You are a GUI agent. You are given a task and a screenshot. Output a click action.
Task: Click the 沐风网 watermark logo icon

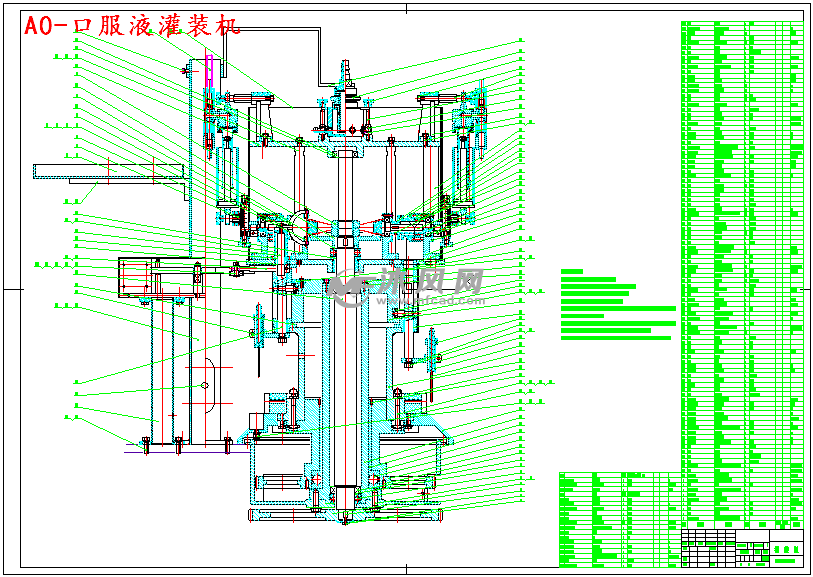pyautogui.click(x=349, y=286)
